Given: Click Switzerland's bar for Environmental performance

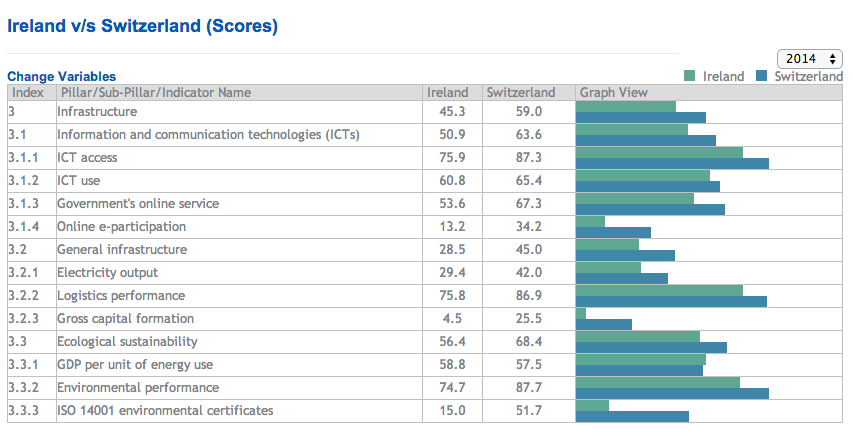Looking at the screenshot, I should 672,393.
